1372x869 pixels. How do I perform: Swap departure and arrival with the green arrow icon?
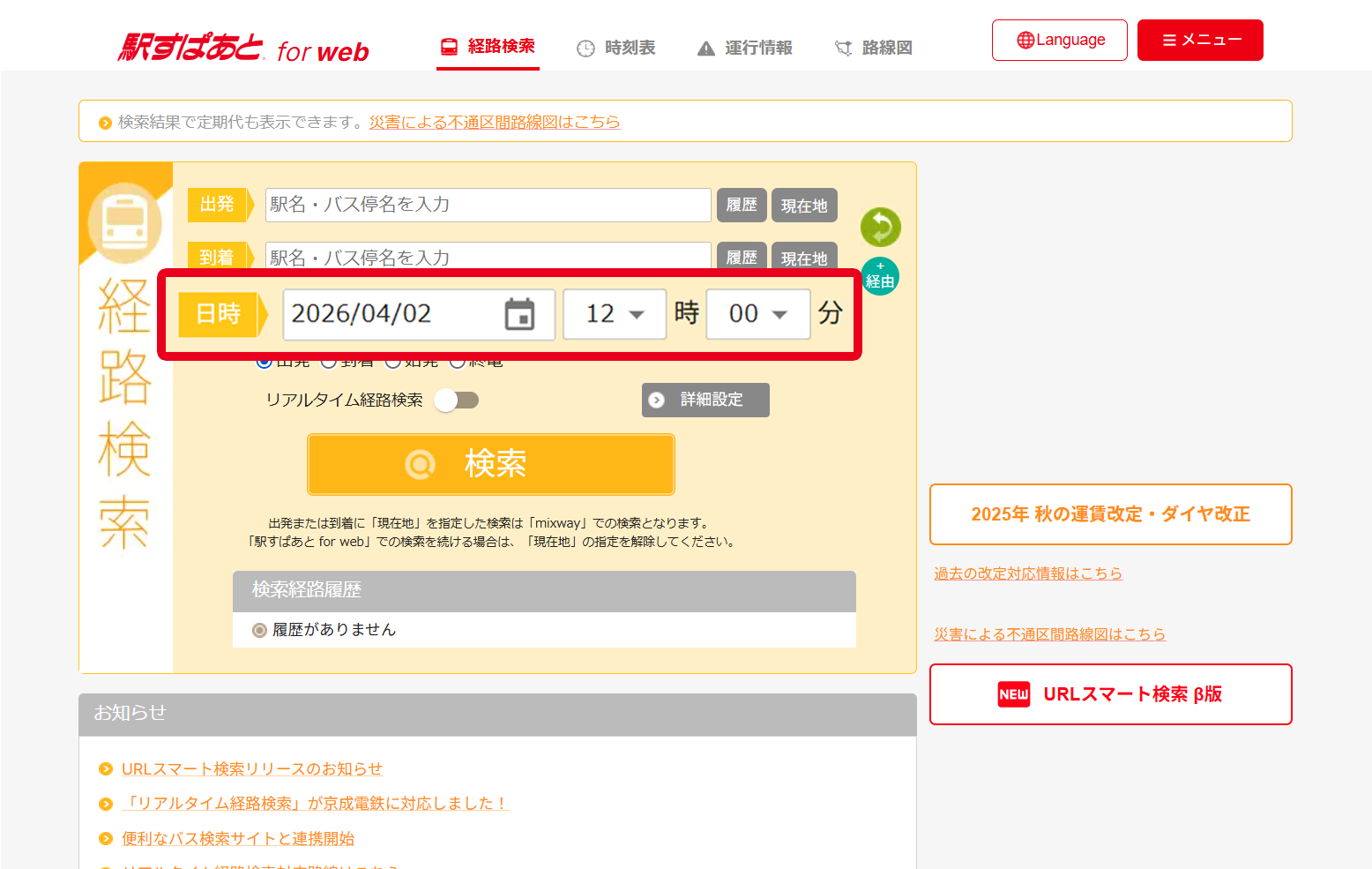(x=881, y=228)
